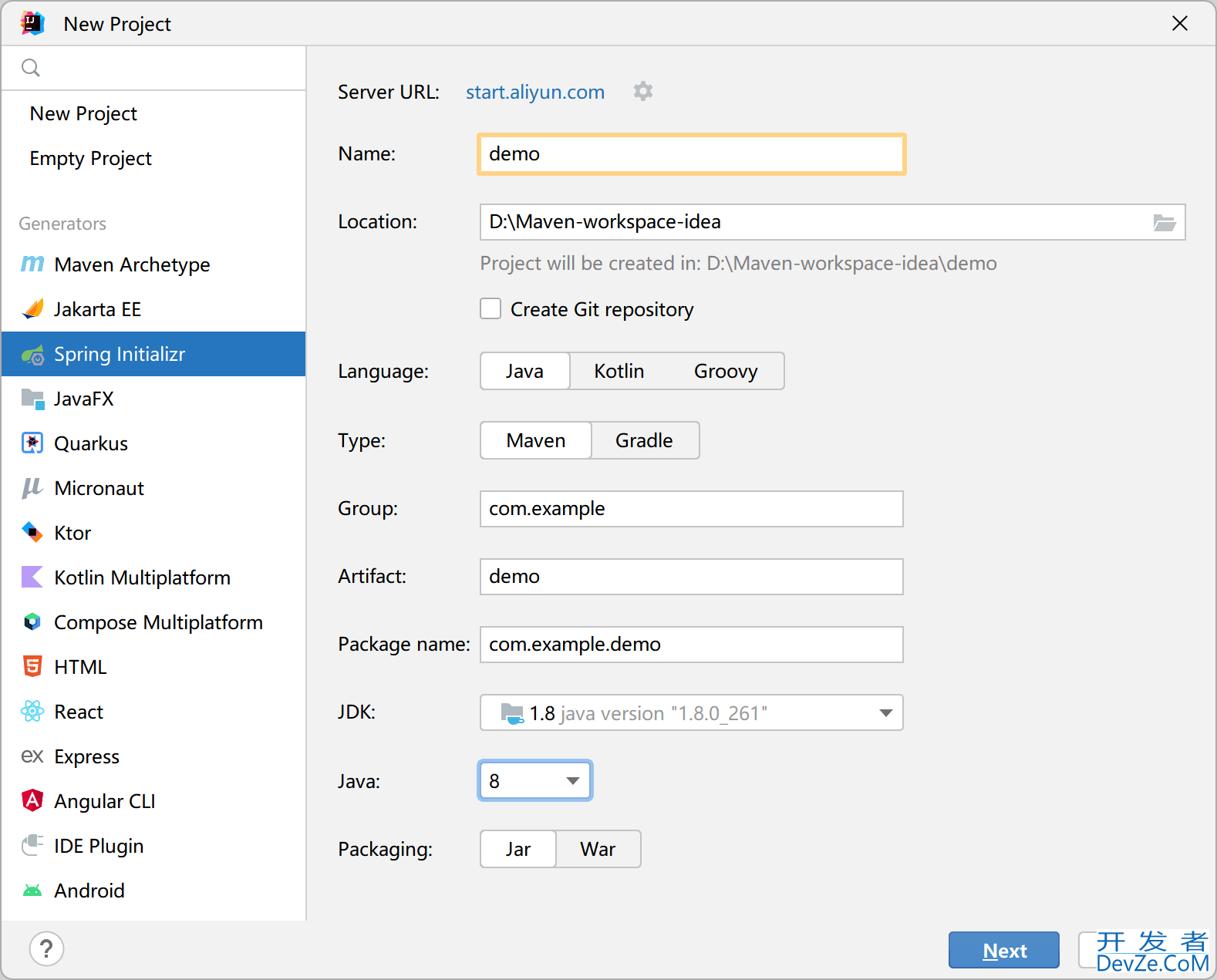1217x980 pixels.
Task: Click Spring Initializr label text
Action: pos(120,354)
